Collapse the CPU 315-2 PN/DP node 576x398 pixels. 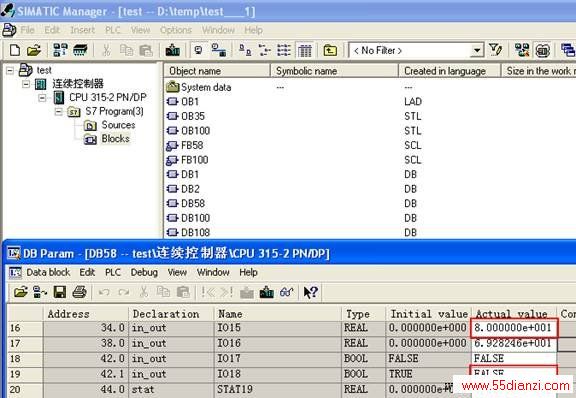42,98
